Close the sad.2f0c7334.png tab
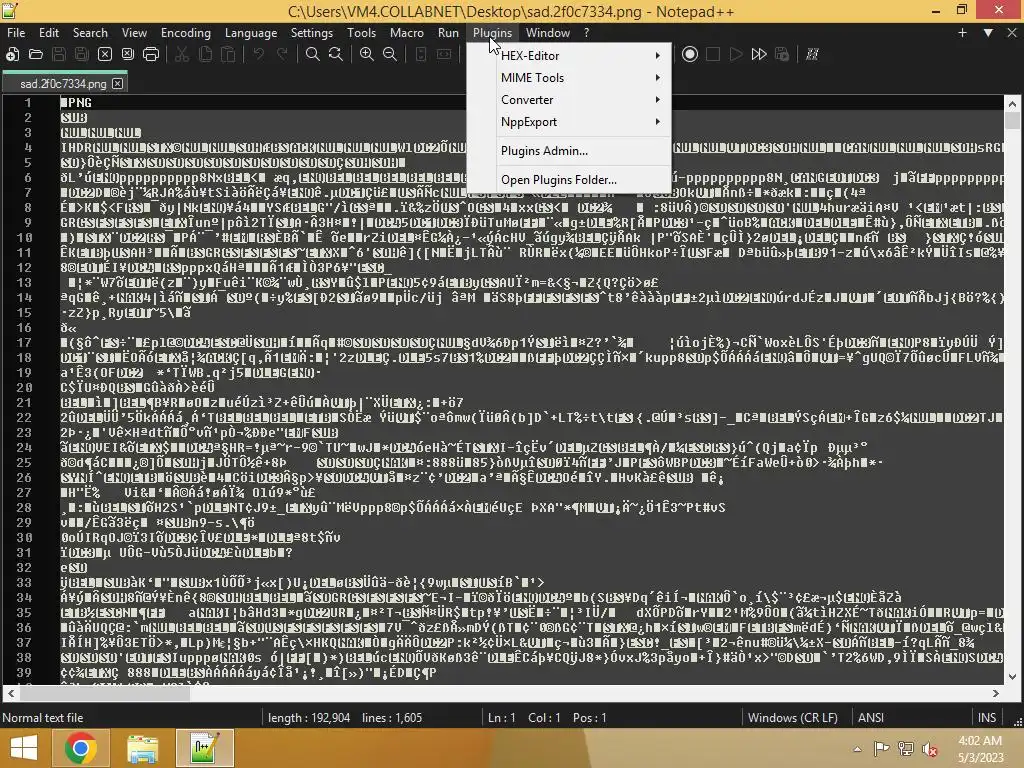Screen dimensions: 1024x768 point(118,84)
